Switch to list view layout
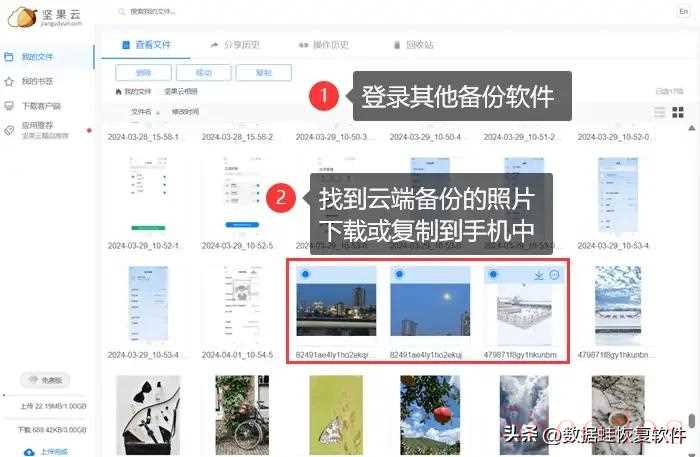Viewport: 700px width, 457px height. tap(660, 112)
